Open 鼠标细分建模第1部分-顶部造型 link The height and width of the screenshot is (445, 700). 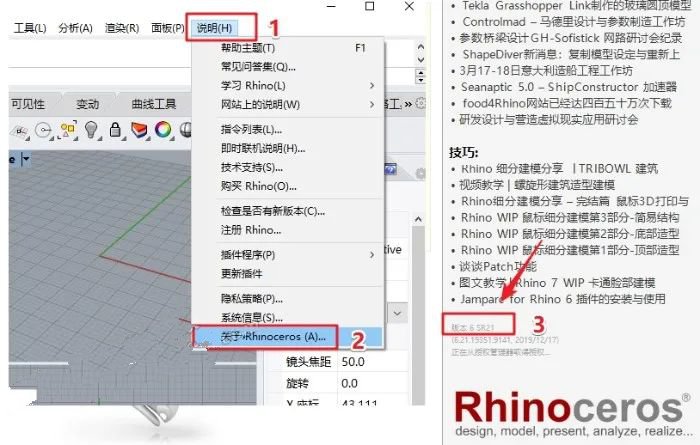click(570, 250)
